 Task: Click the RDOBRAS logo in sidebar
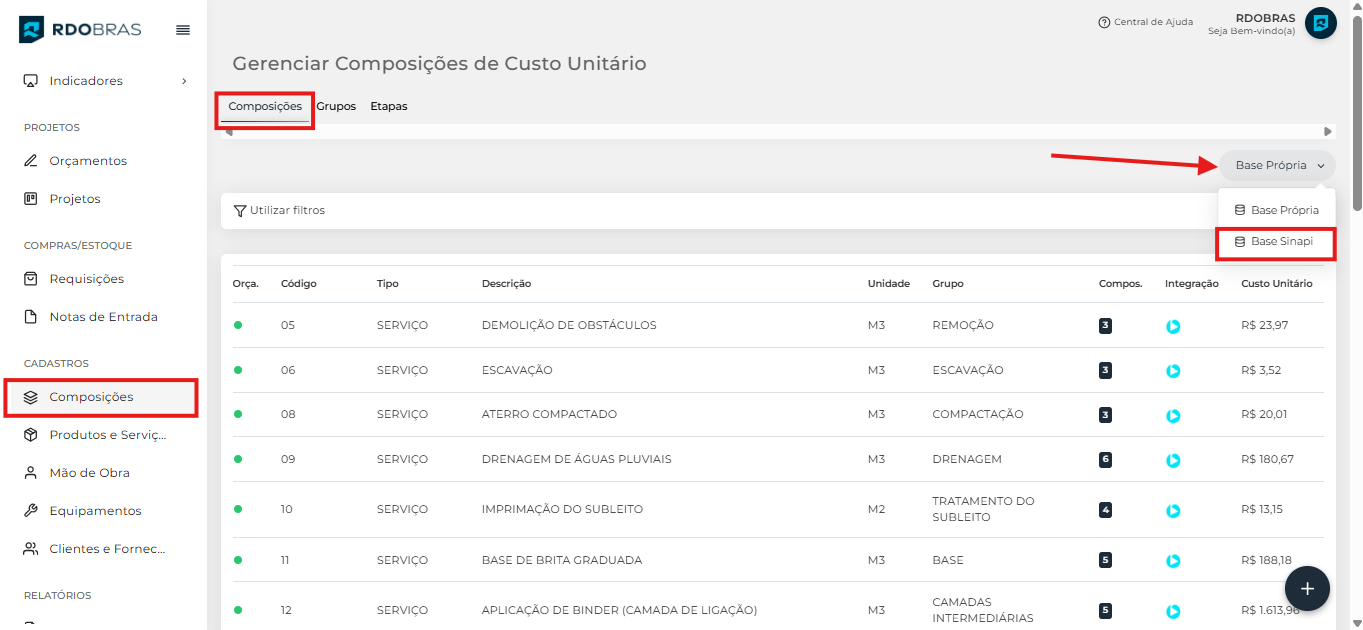[x=80, y=29]
